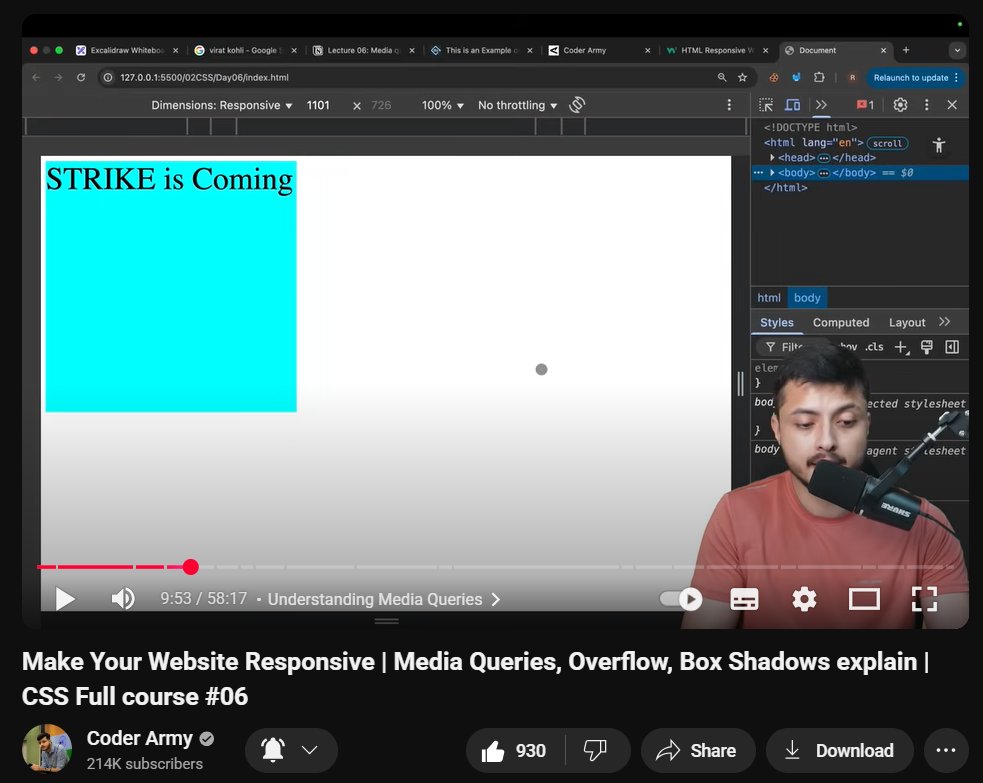This screenshot has height=783, width=983.
Task: Close the Document browser tab
Action: click(883, 50)
